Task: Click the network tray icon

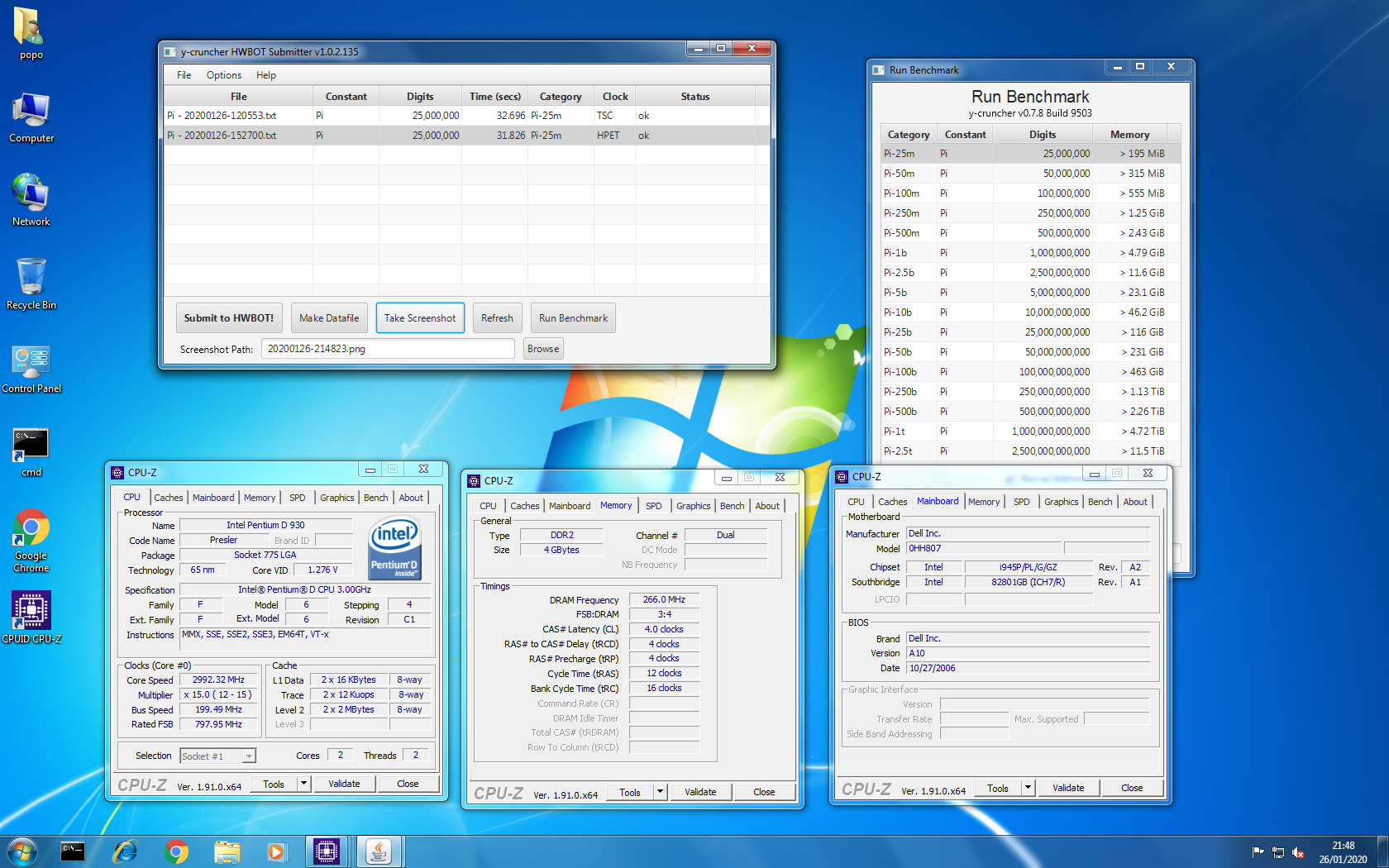Action: 1278,852
